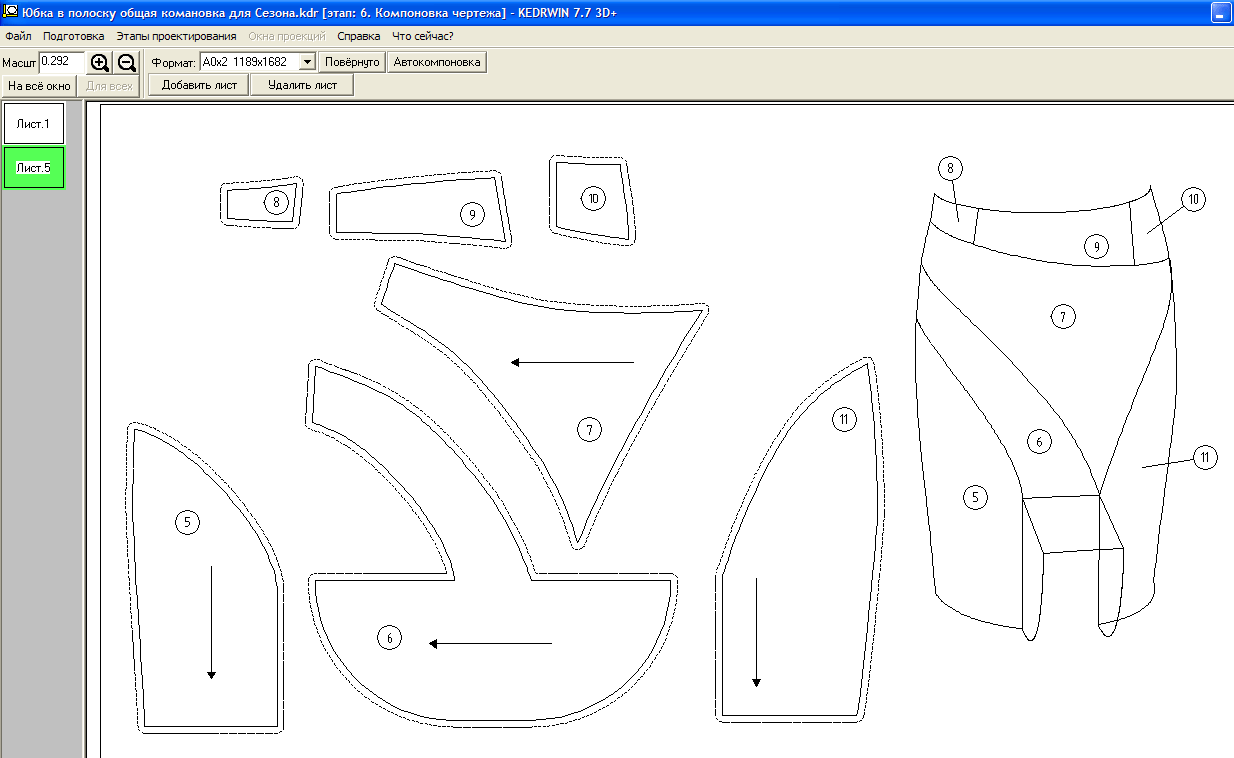
Task: Click Удалить лист button
Action: [302, 85]
